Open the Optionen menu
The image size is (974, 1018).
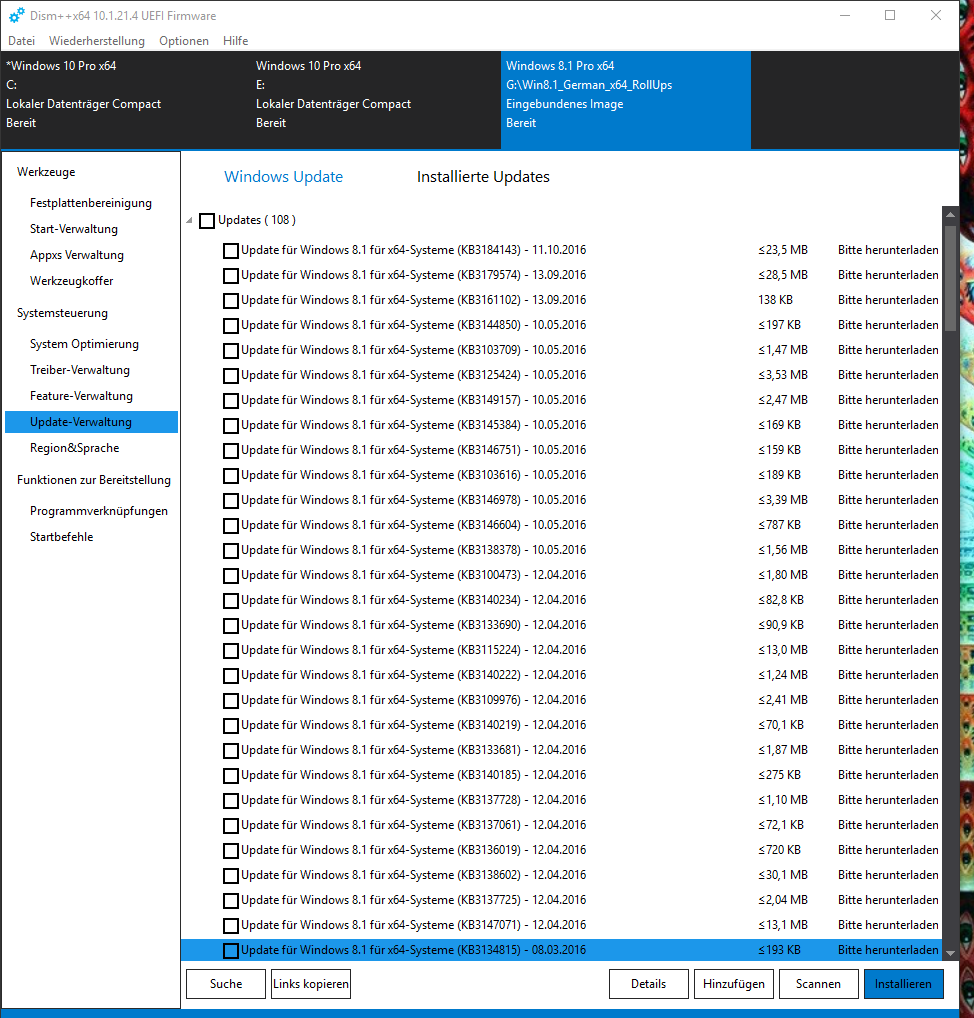pyautogui.click(x=184, y=41)
